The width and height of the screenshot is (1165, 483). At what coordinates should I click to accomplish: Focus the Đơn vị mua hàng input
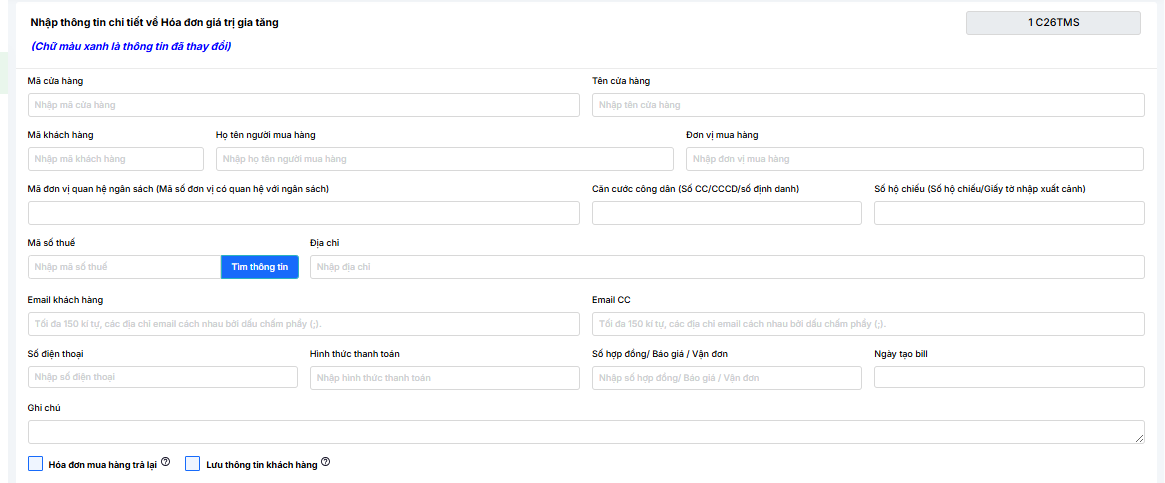click(x=914, y=159)
